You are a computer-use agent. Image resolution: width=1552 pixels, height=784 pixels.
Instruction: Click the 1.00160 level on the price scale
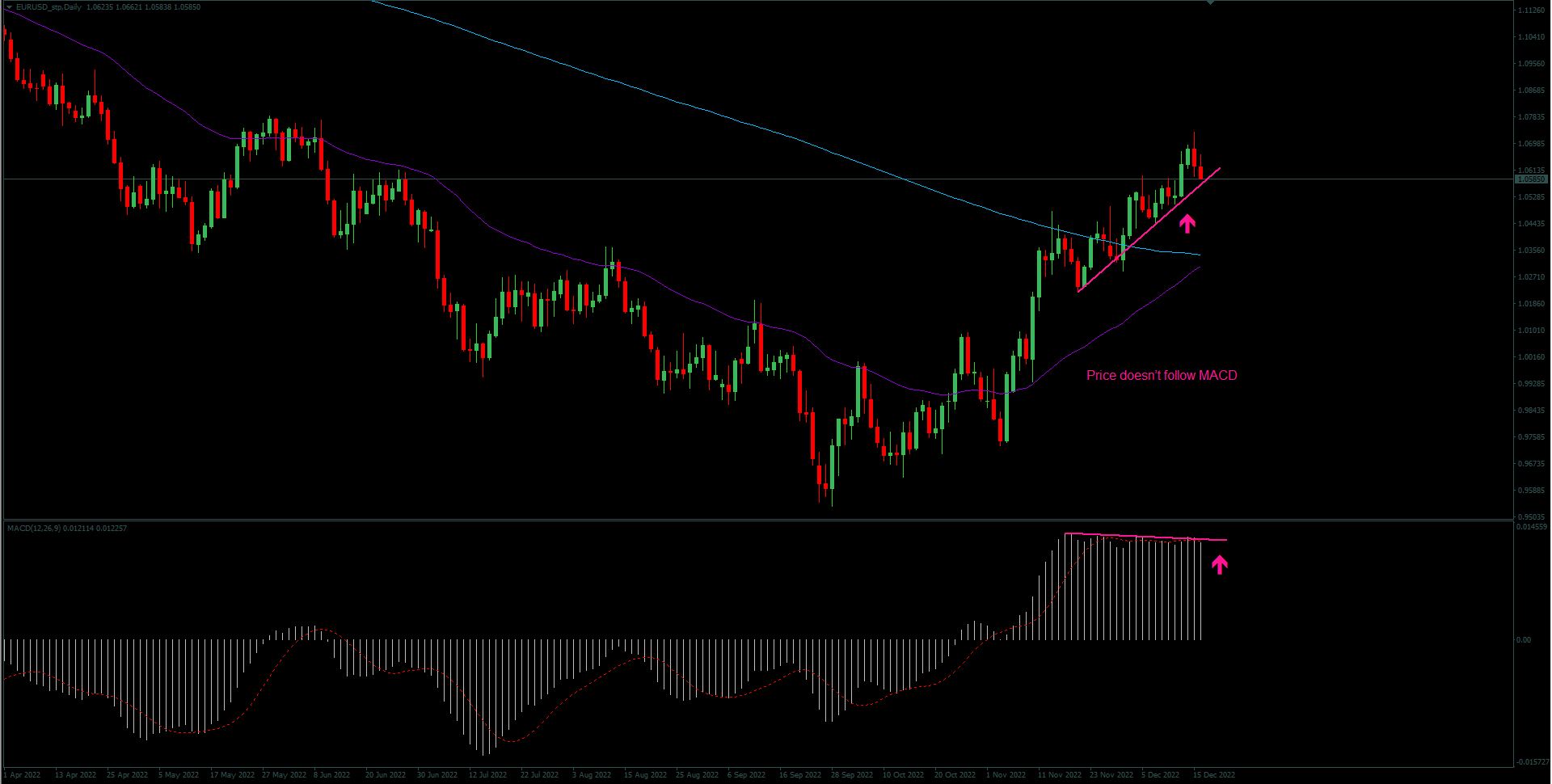pyautogui.click(x=1531, y=357)
